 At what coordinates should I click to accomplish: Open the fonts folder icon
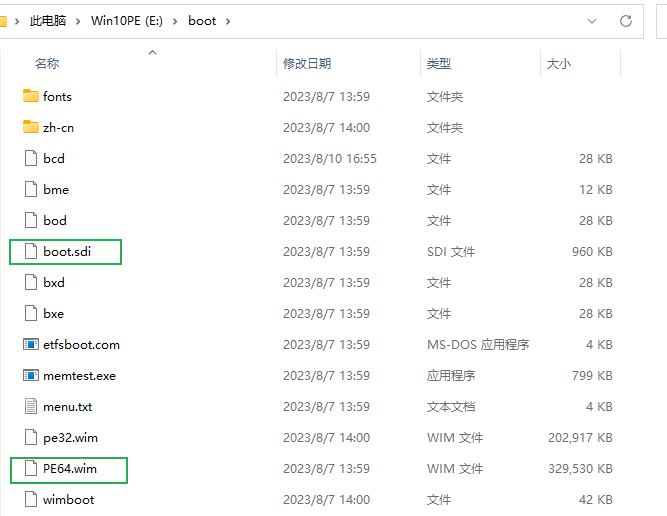point(31,96)
